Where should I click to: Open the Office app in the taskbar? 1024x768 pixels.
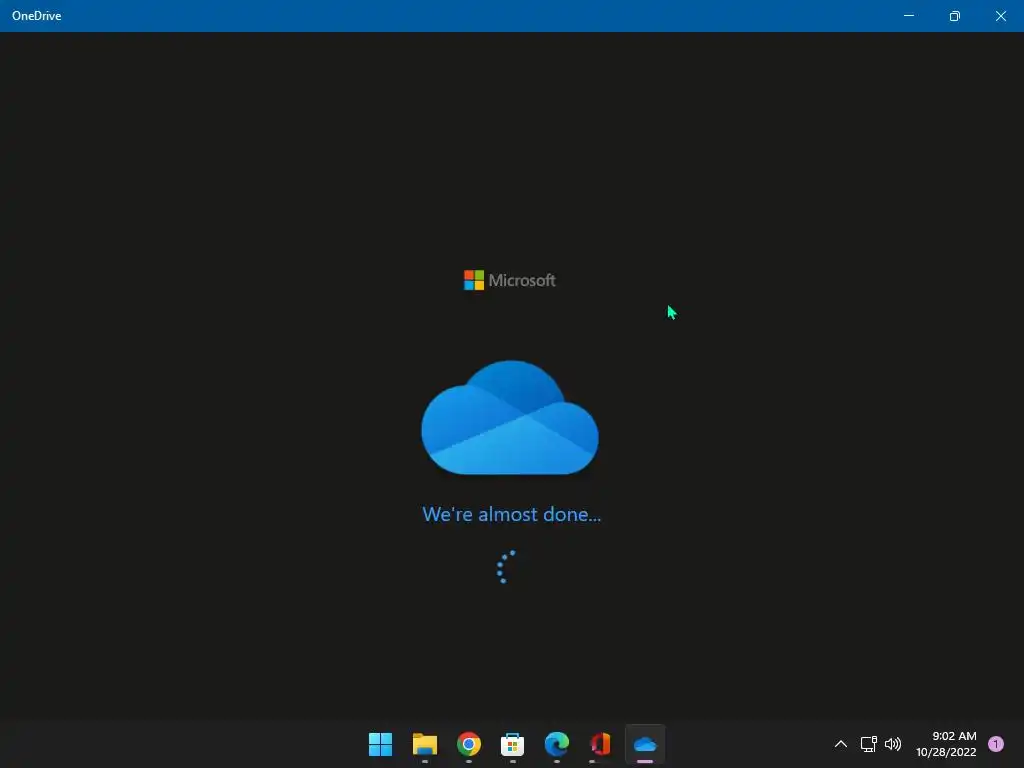[600, 744]
